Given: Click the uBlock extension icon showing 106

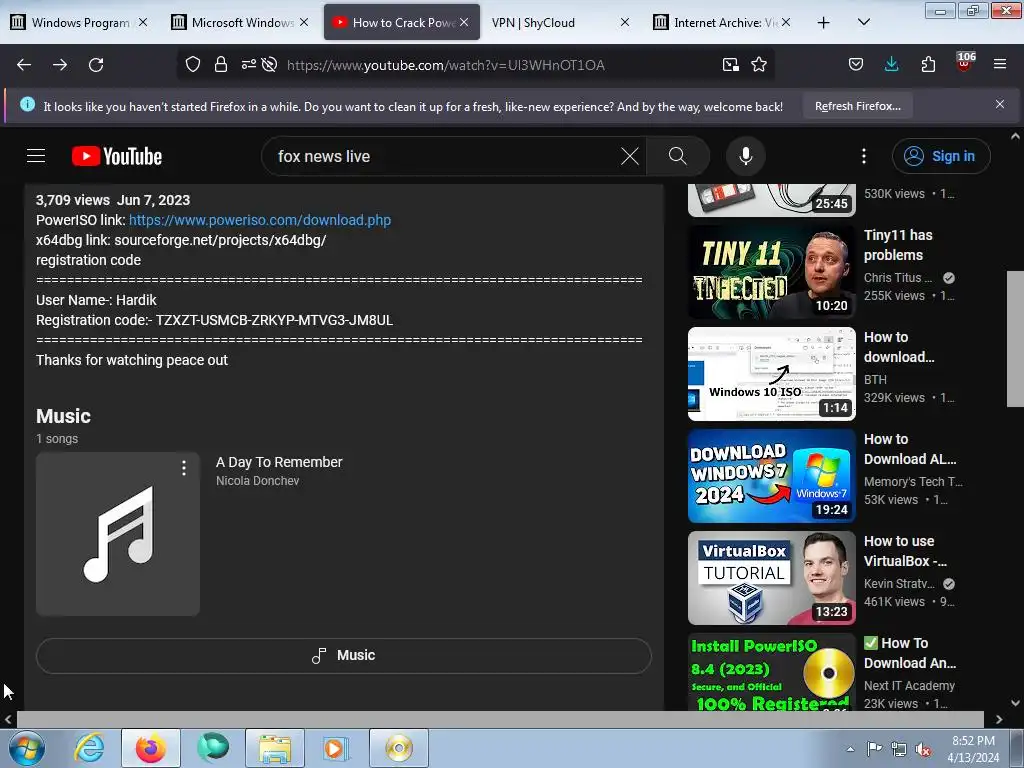Looking at the screenshot, I should (x=965, y=63).
